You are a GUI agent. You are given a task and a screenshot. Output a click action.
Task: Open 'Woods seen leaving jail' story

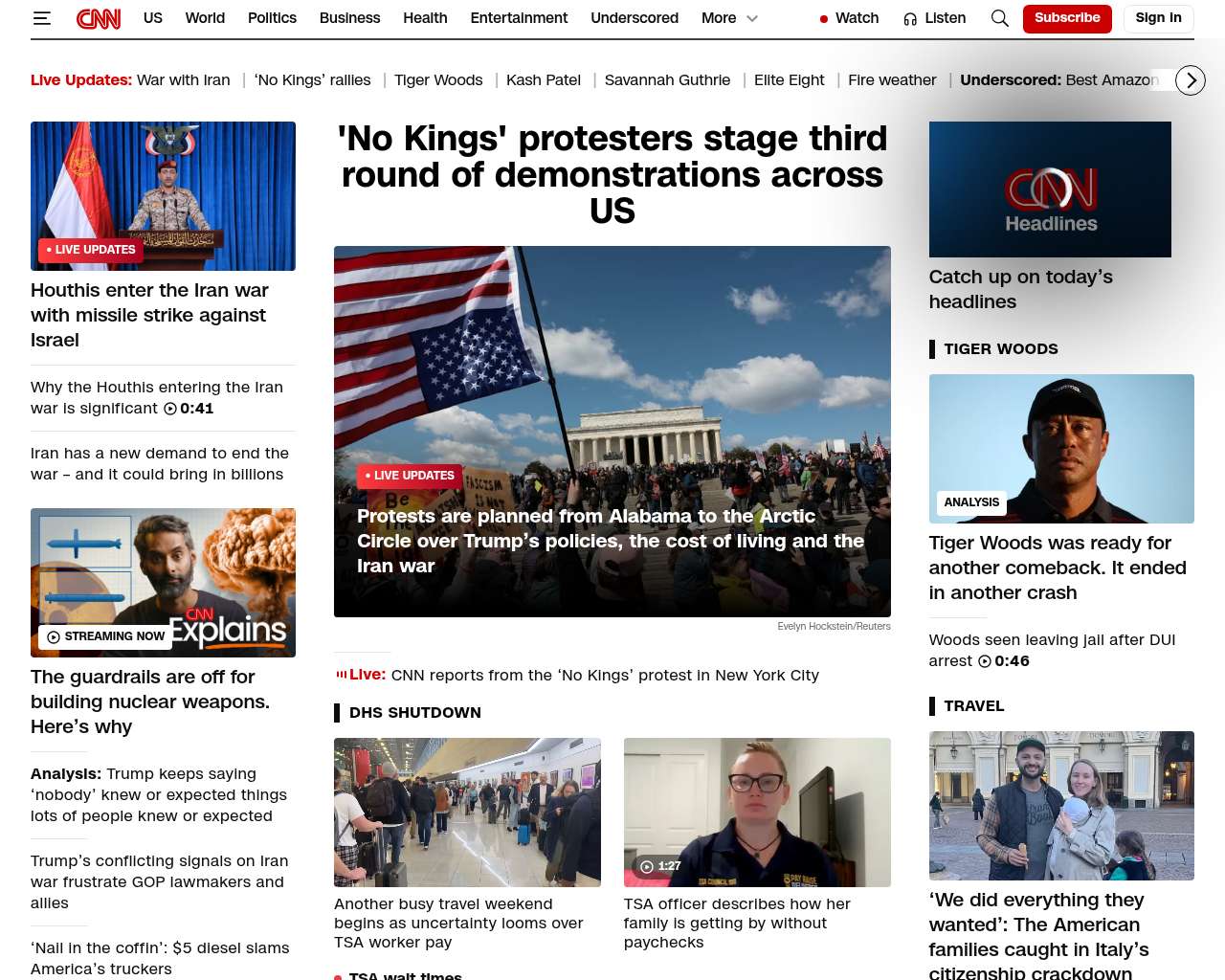1053,651
